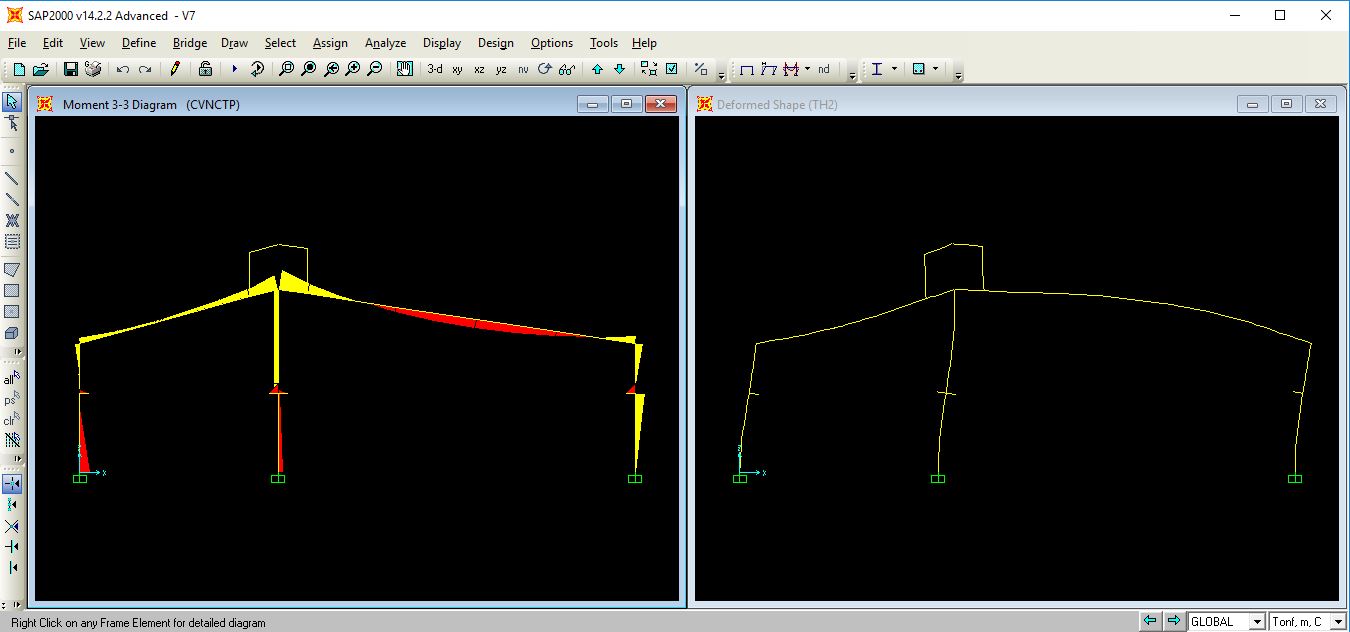Image resolution: width=1350 pixels, height=632 pixels.
Task: Redo the last action
Action: (145, 69)
